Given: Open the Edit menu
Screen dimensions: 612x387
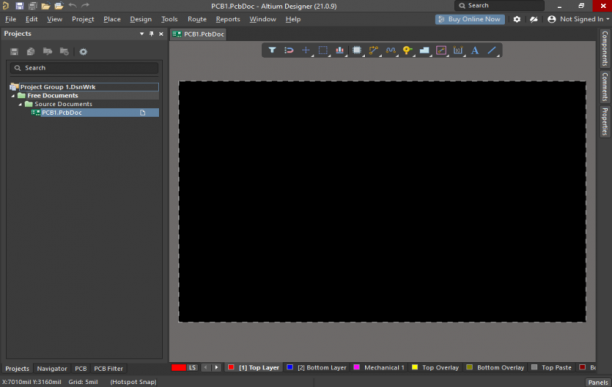Looking at the screenshot, I should [31, 19].
